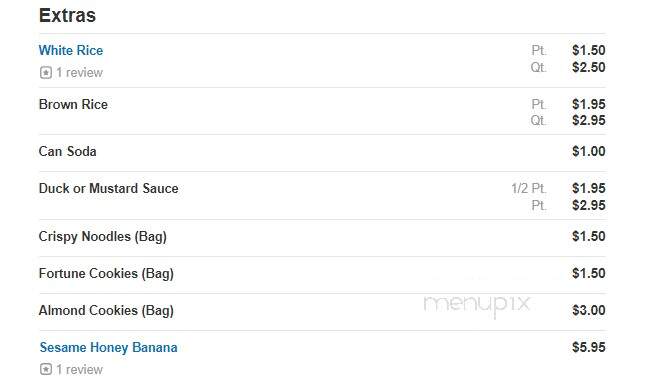Open the Sesame Honey Banana link
Image resolution: width=656 pixels, height=386 pixels.
pyautogui.click(x=108, y=348)
